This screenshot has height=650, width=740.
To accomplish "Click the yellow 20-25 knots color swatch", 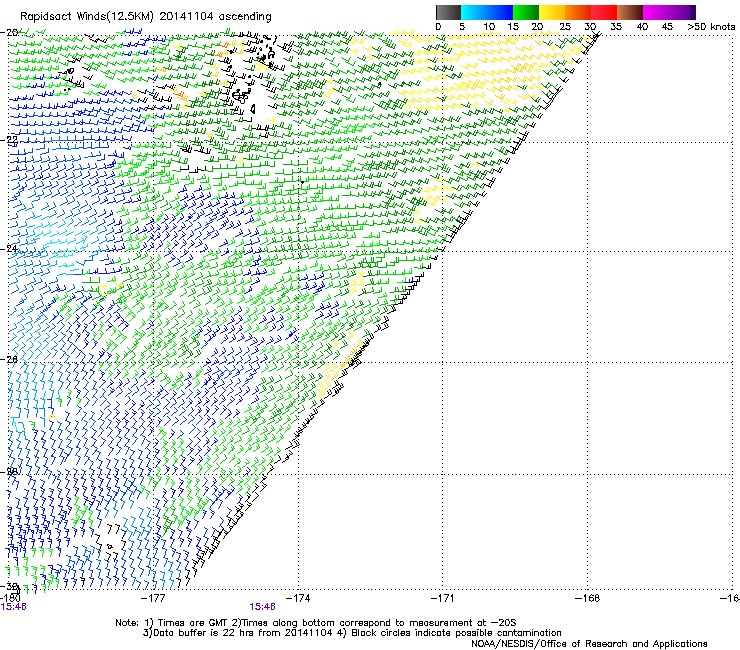I will click(x=552, y=12).
